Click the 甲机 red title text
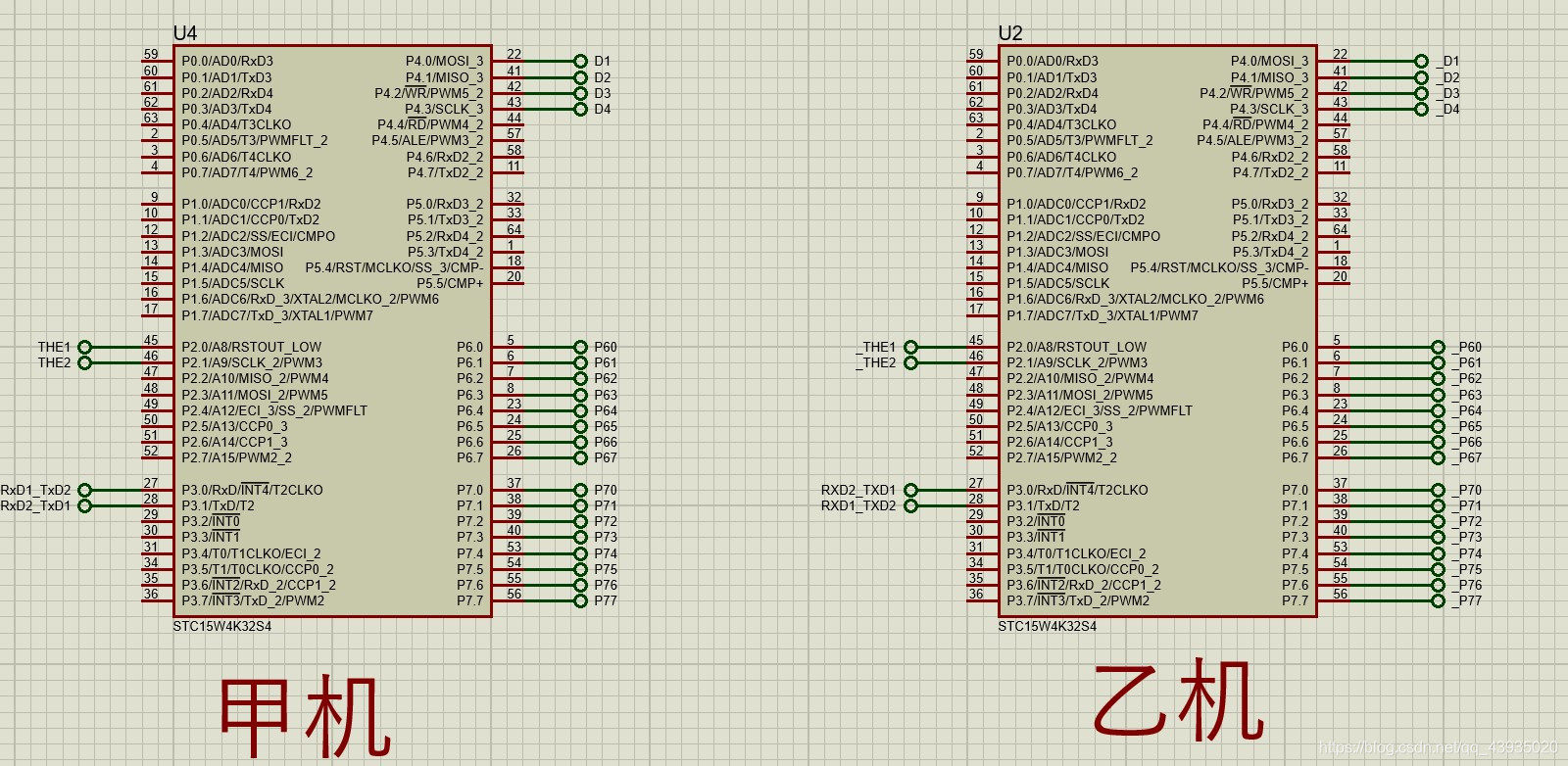Image resolution: width=1568 pixels, height=766 pixels. (x=305, y=717)
